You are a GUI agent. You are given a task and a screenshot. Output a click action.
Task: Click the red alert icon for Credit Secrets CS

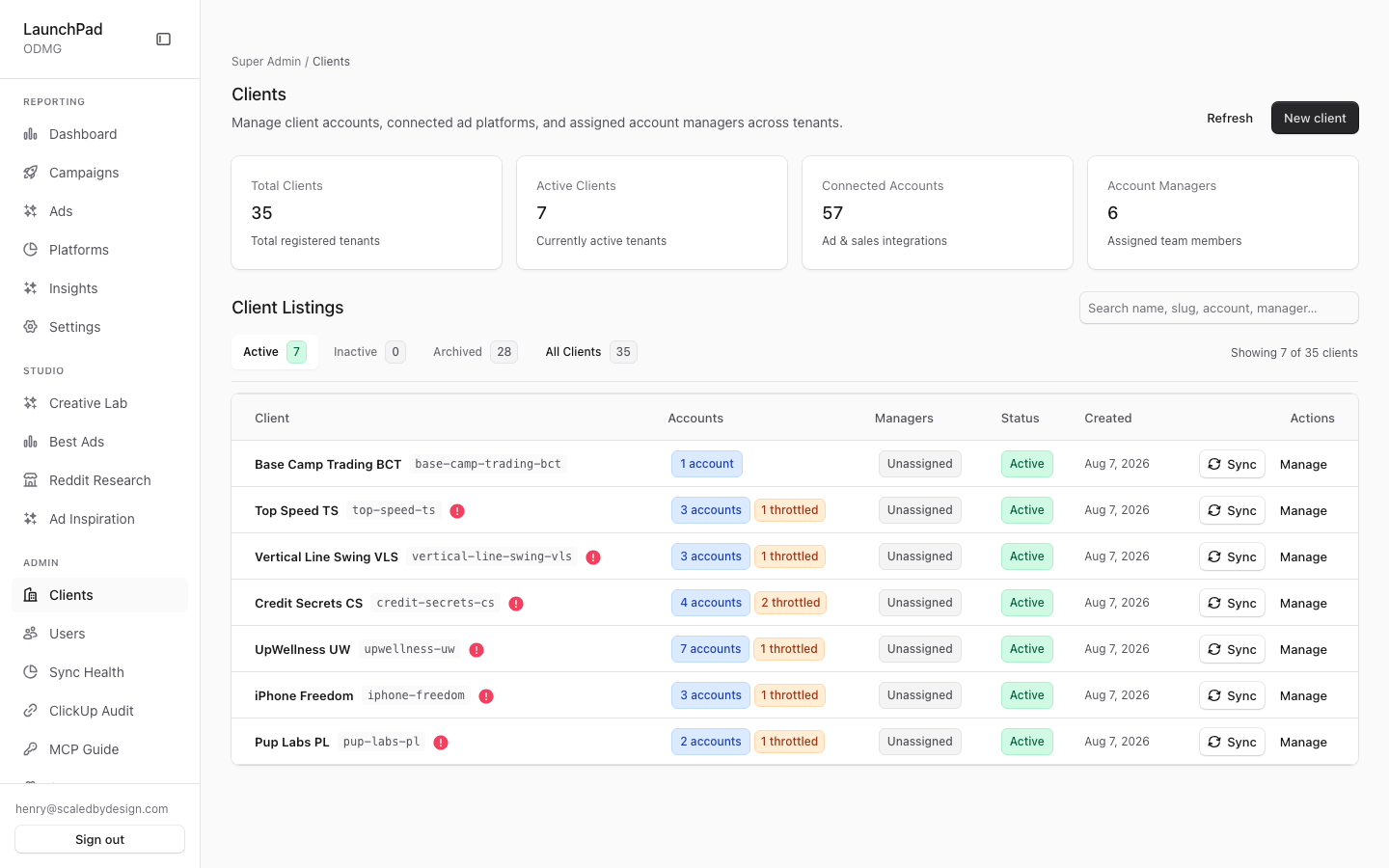[x=516, y=604]
